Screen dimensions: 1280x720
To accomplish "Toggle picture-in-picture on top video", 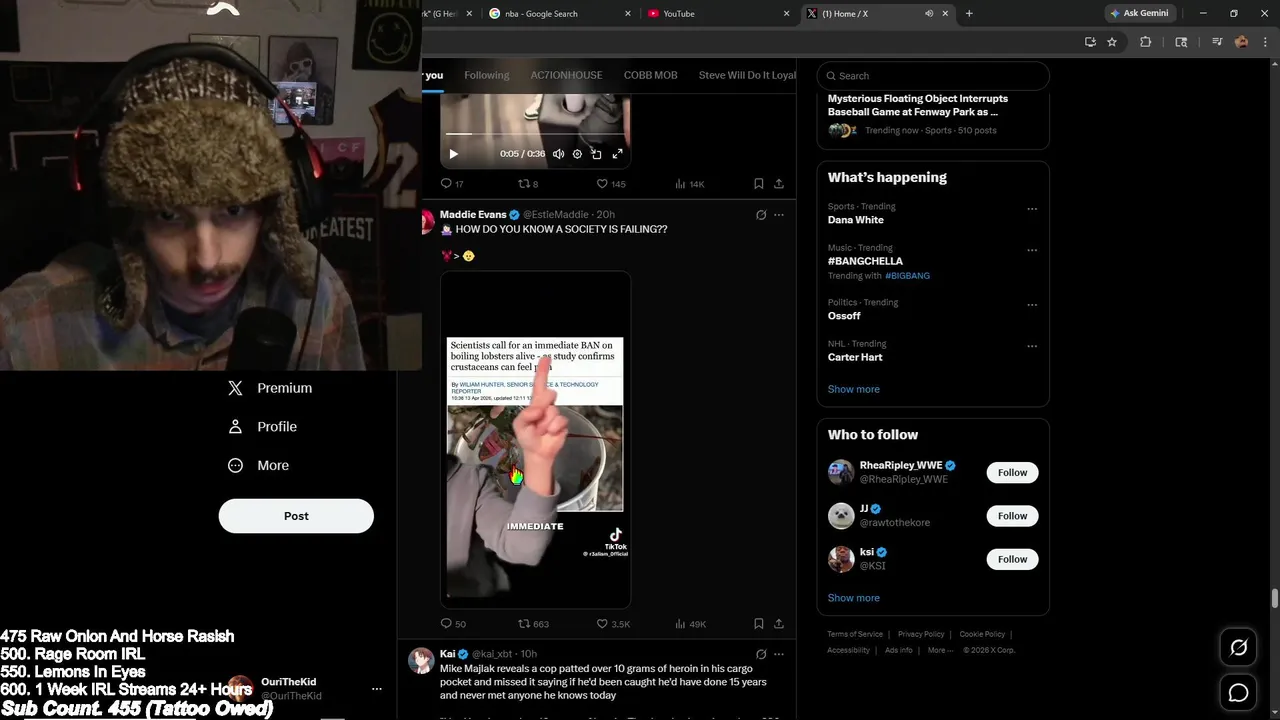I will pyautogui.click(x=596, y=154).
